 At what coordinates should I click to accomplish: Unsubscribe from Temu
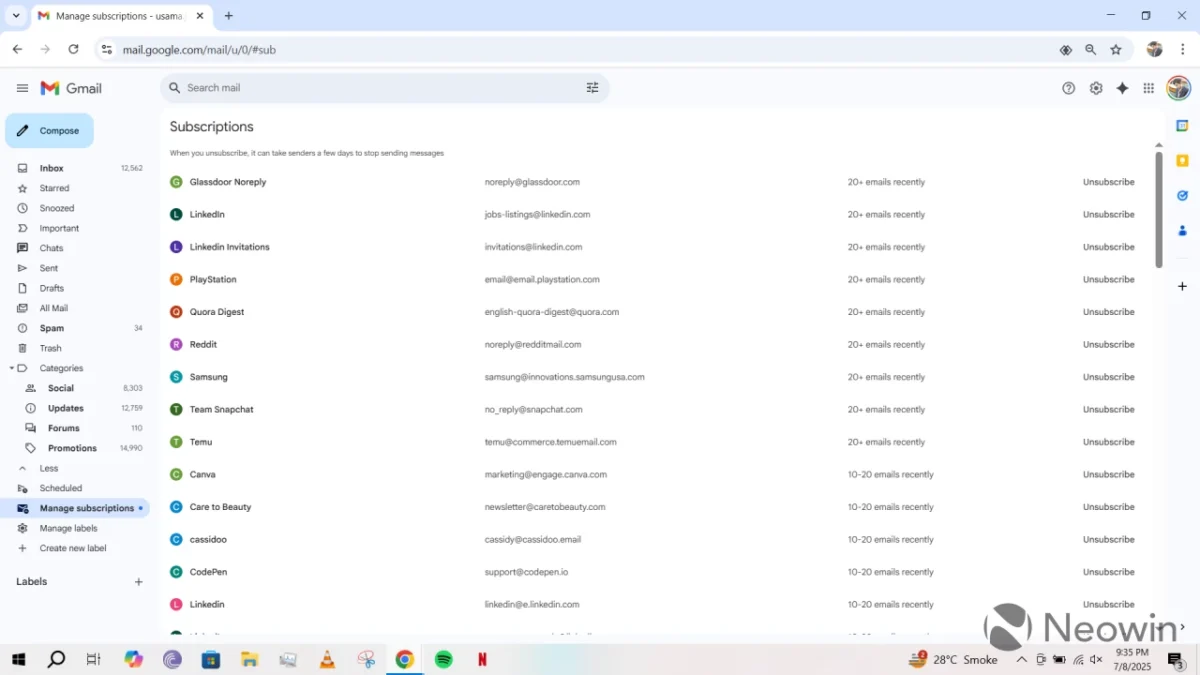point(1108,442)
